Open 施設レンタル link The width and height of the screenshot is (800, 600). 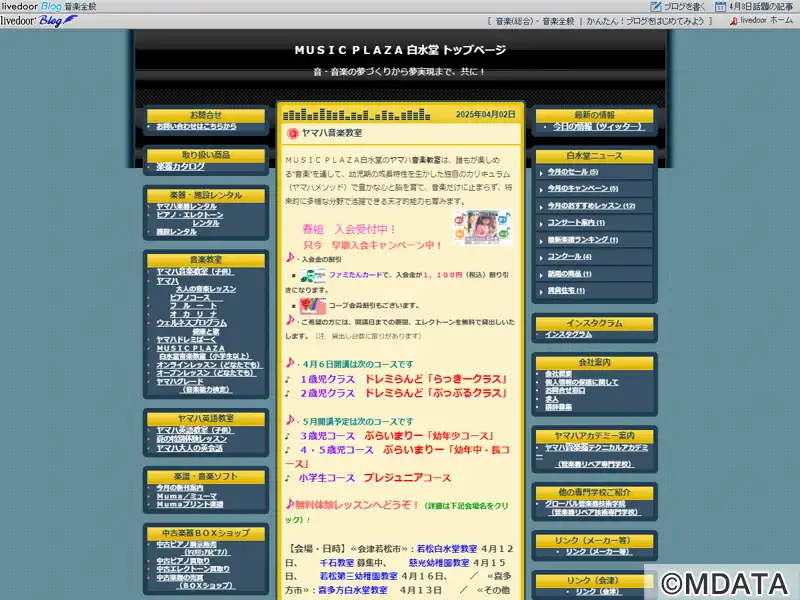177,232
